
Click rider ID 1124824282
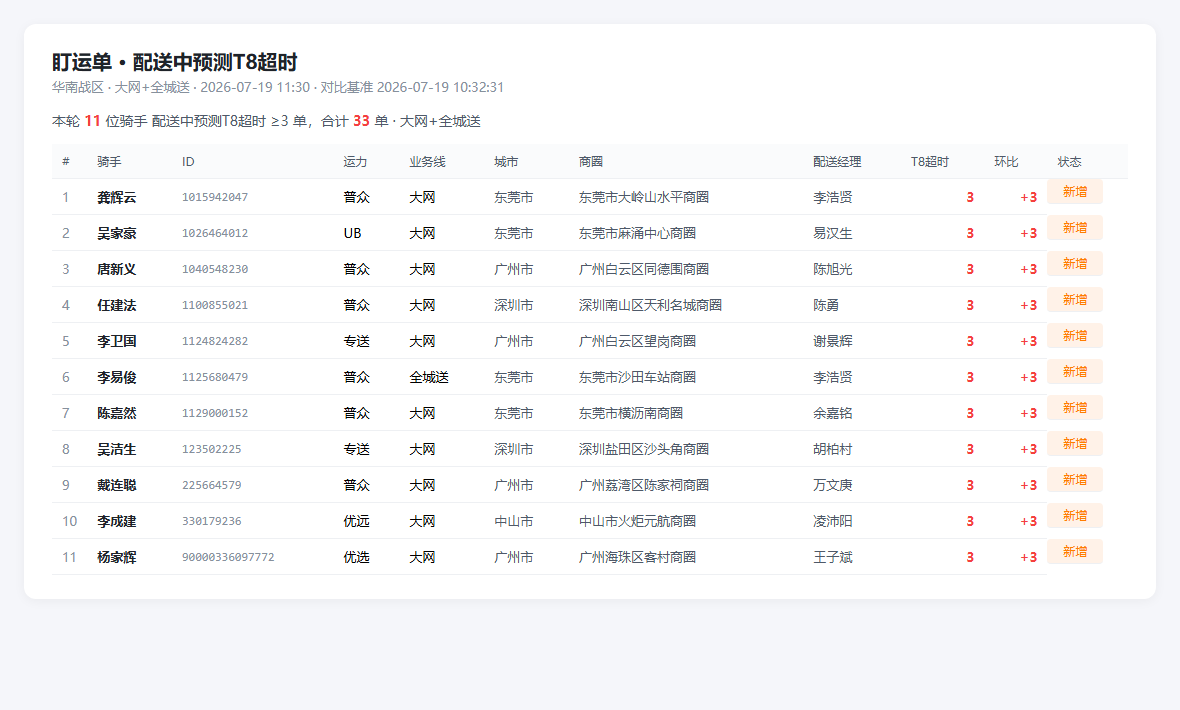pos(215,341)
